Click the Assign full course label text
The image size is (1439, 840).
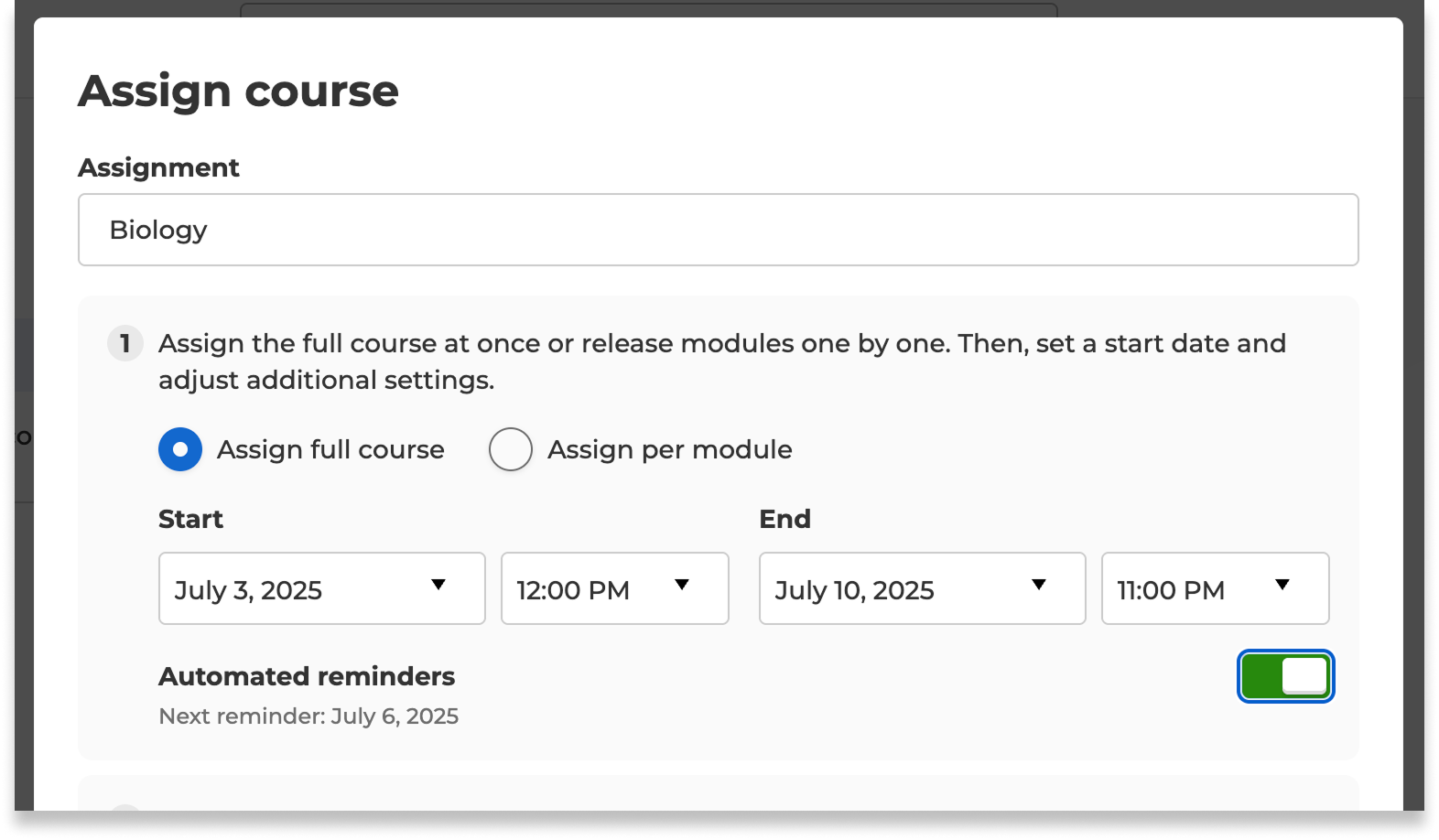[x=330, y=449]
